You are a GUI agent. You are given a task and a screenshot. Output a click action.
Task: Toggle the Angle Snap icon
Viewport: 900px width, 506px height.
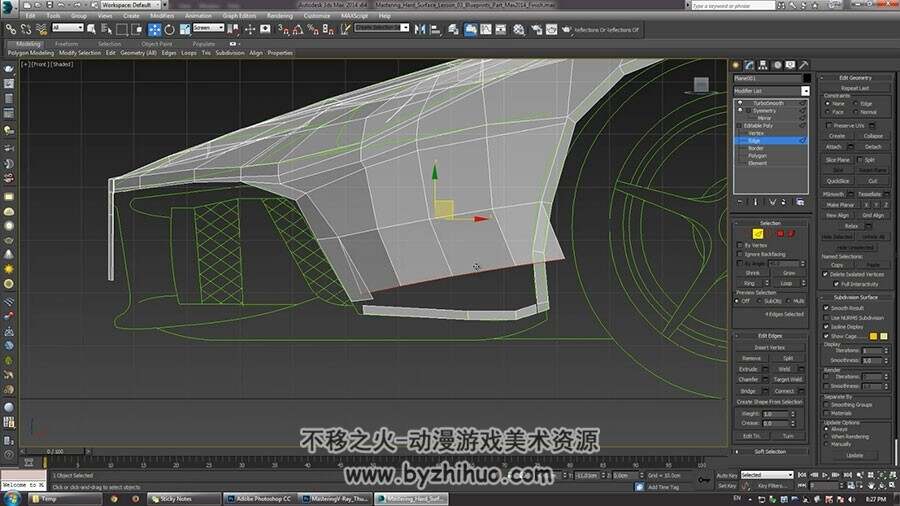pyautogui.click(x=298, y=29)
